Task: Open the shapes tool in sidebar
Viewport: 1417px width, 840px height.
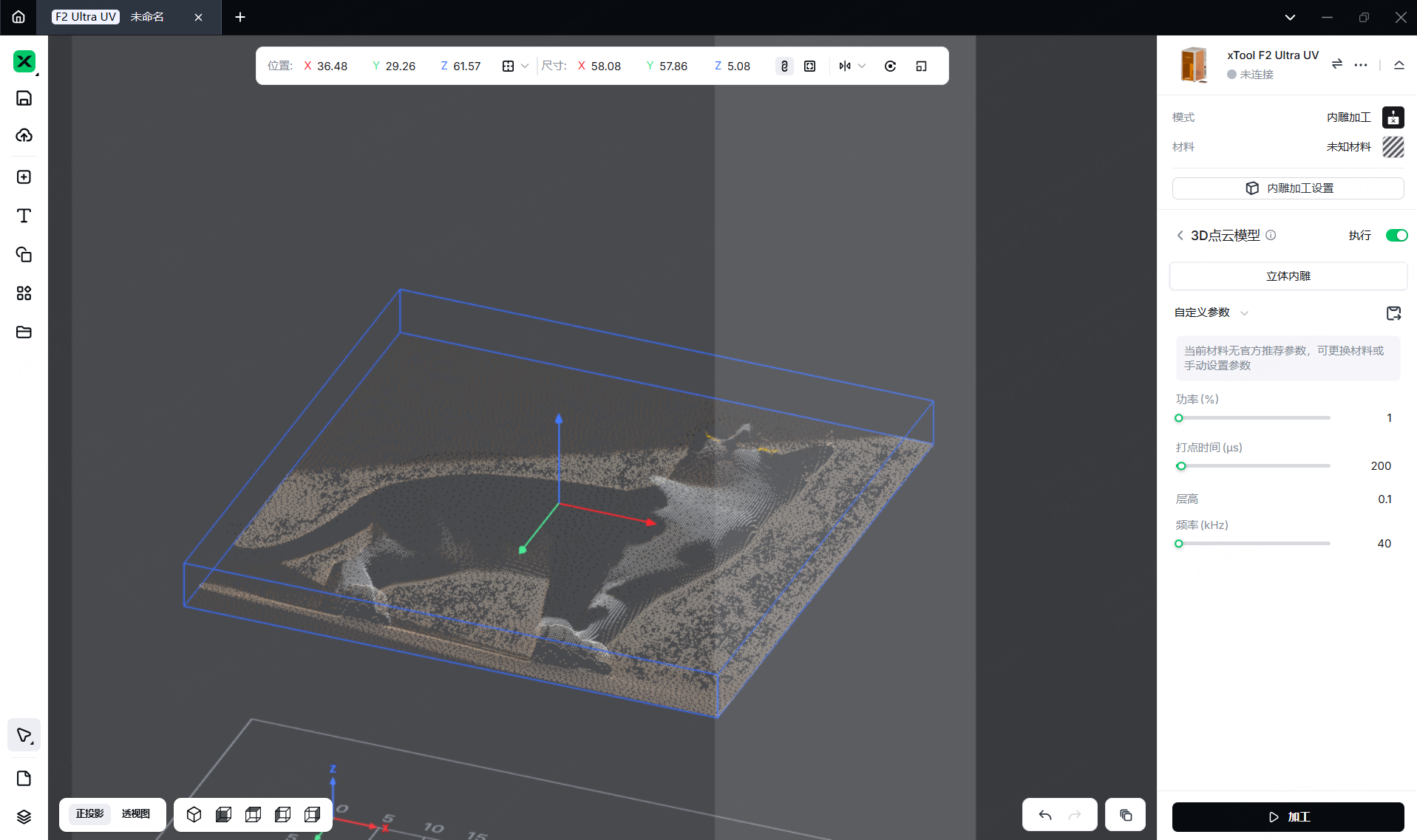Action: coord(24,255)
